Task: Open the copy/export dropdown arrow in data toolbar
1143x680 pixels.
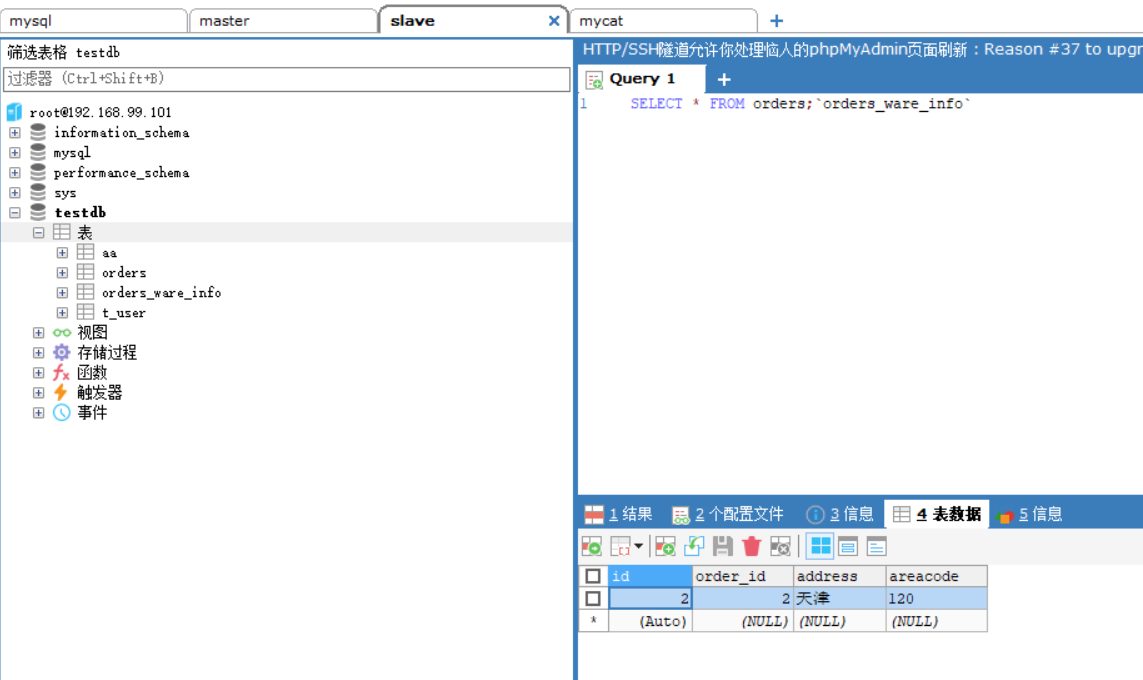Action: pos(639,546)
